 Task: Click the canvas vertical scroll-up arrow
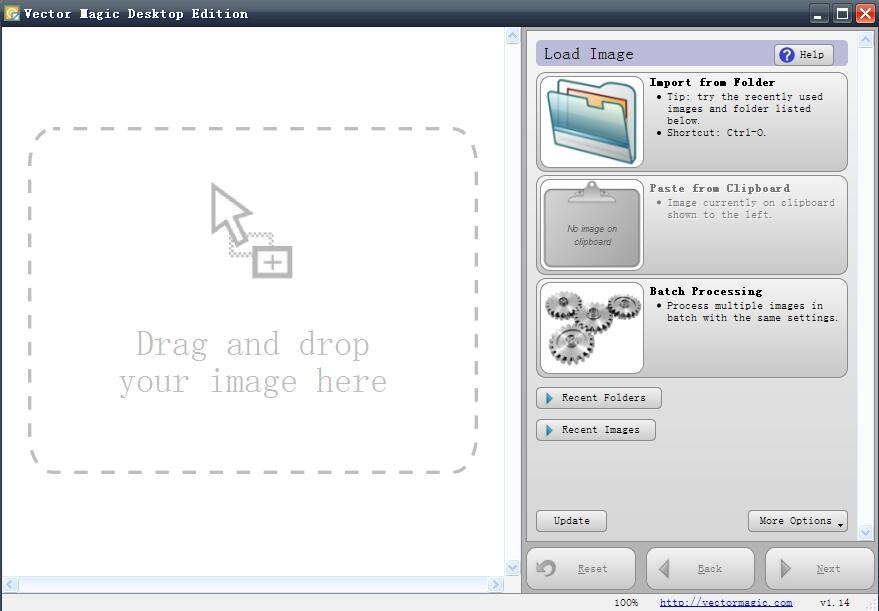pos(512,36)
